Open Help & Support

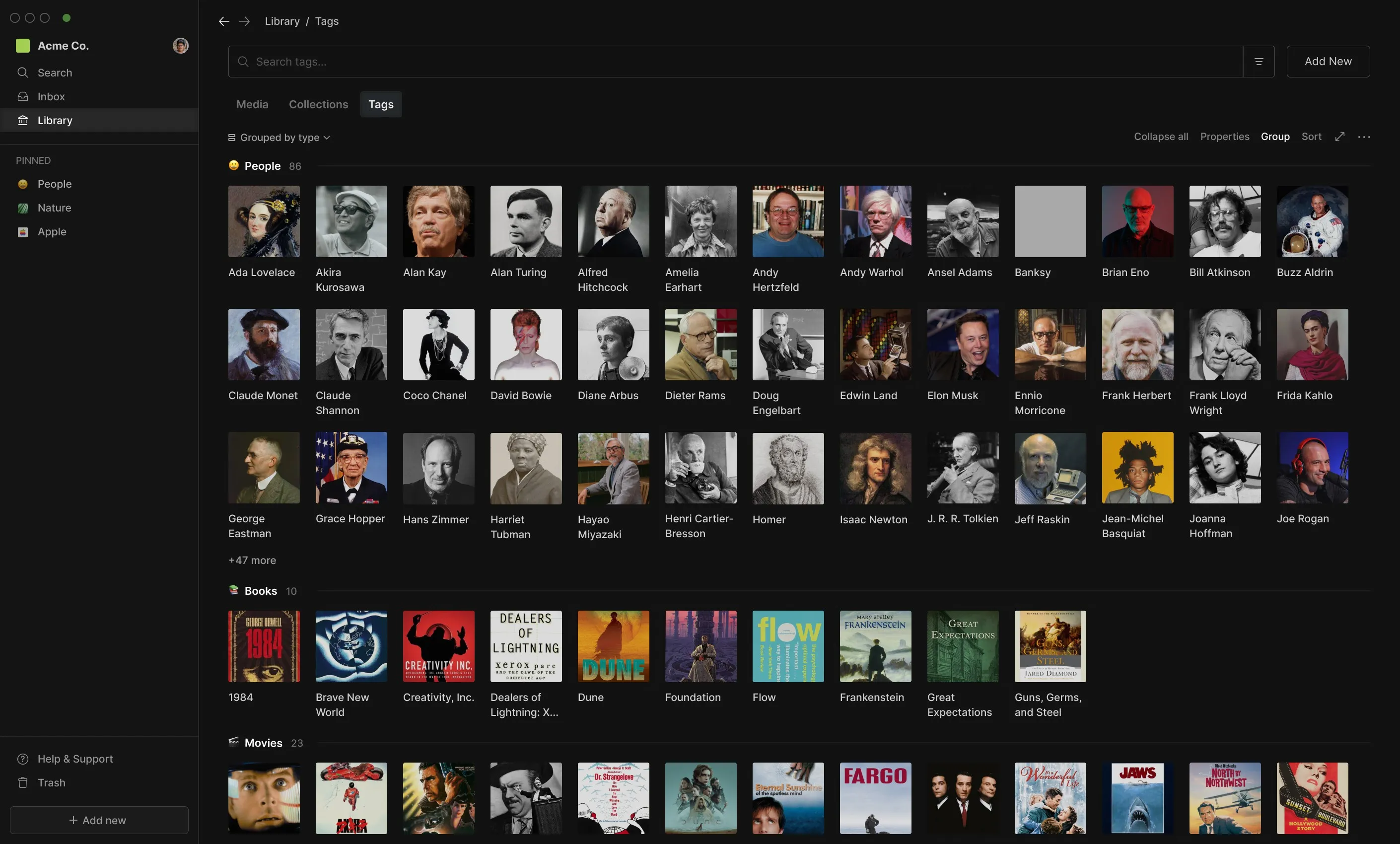99,759
